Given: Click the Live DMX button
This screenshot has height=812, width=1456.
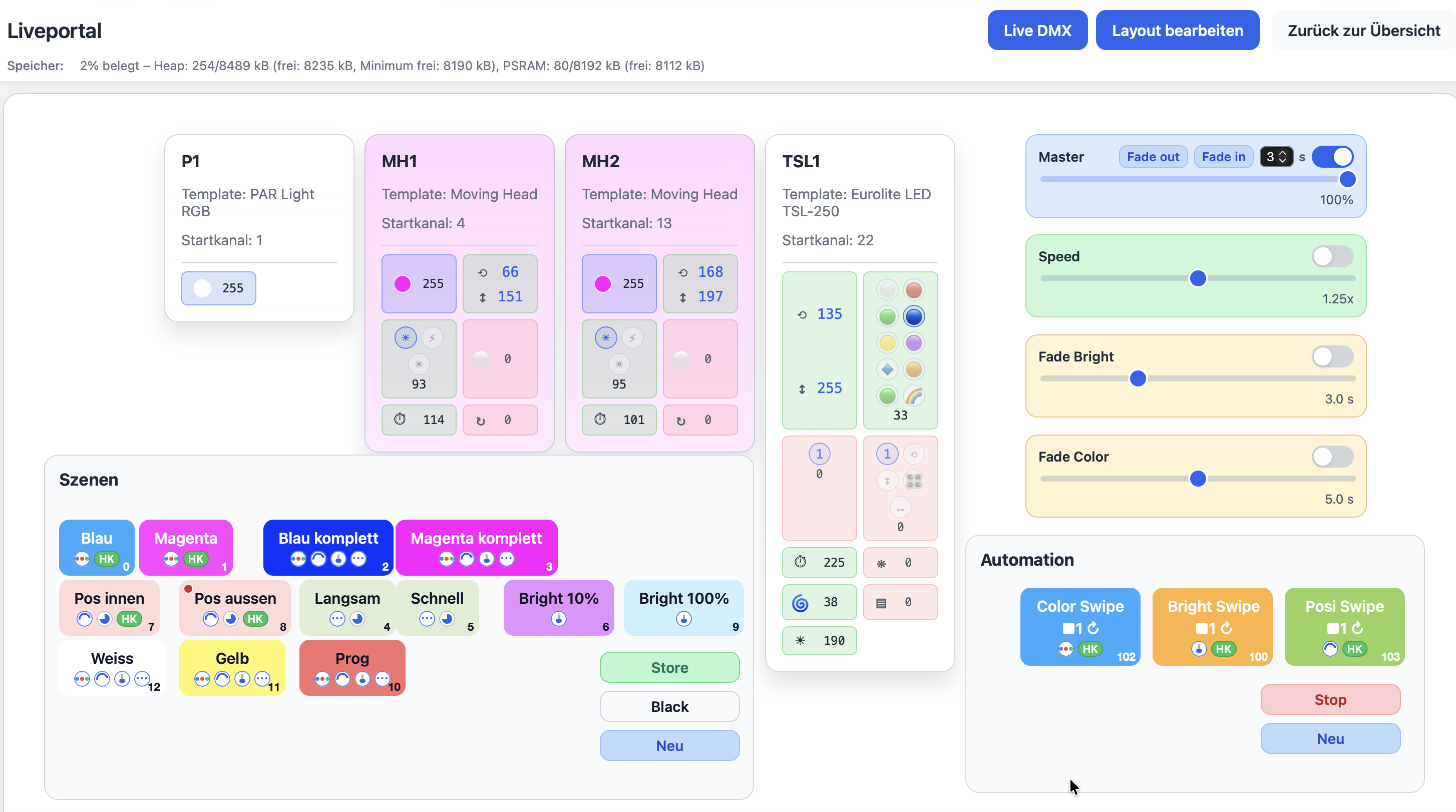Looking at the screenshot, I should [x=1037, y=30].
